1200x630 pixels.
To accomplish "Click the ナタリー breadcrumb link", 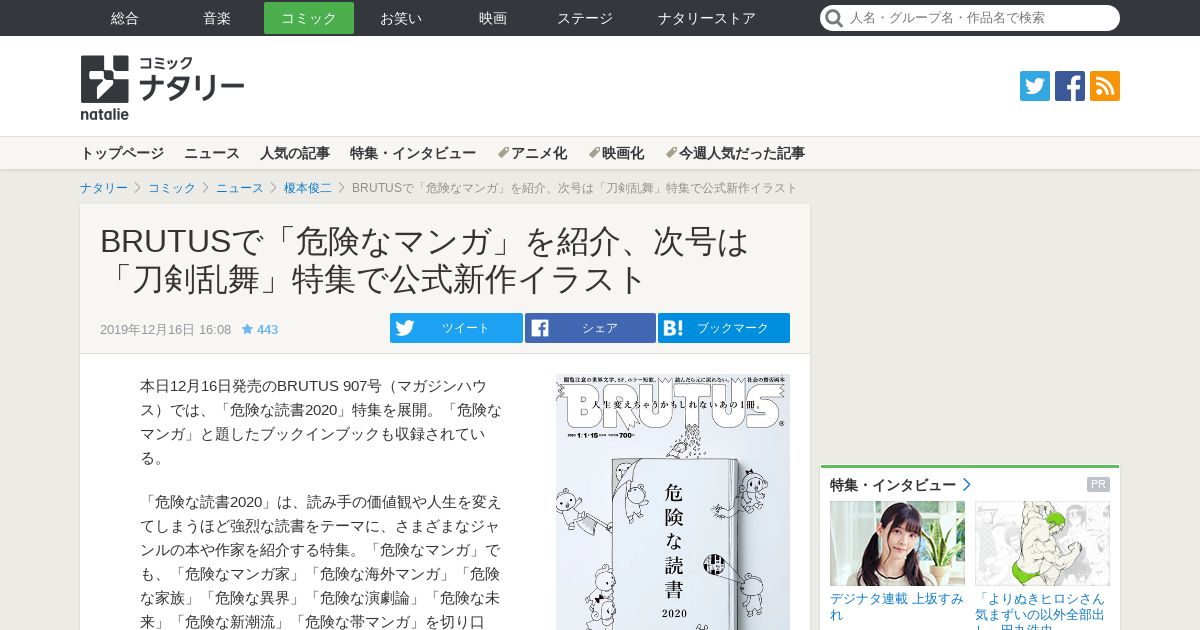I will [104, 188].
